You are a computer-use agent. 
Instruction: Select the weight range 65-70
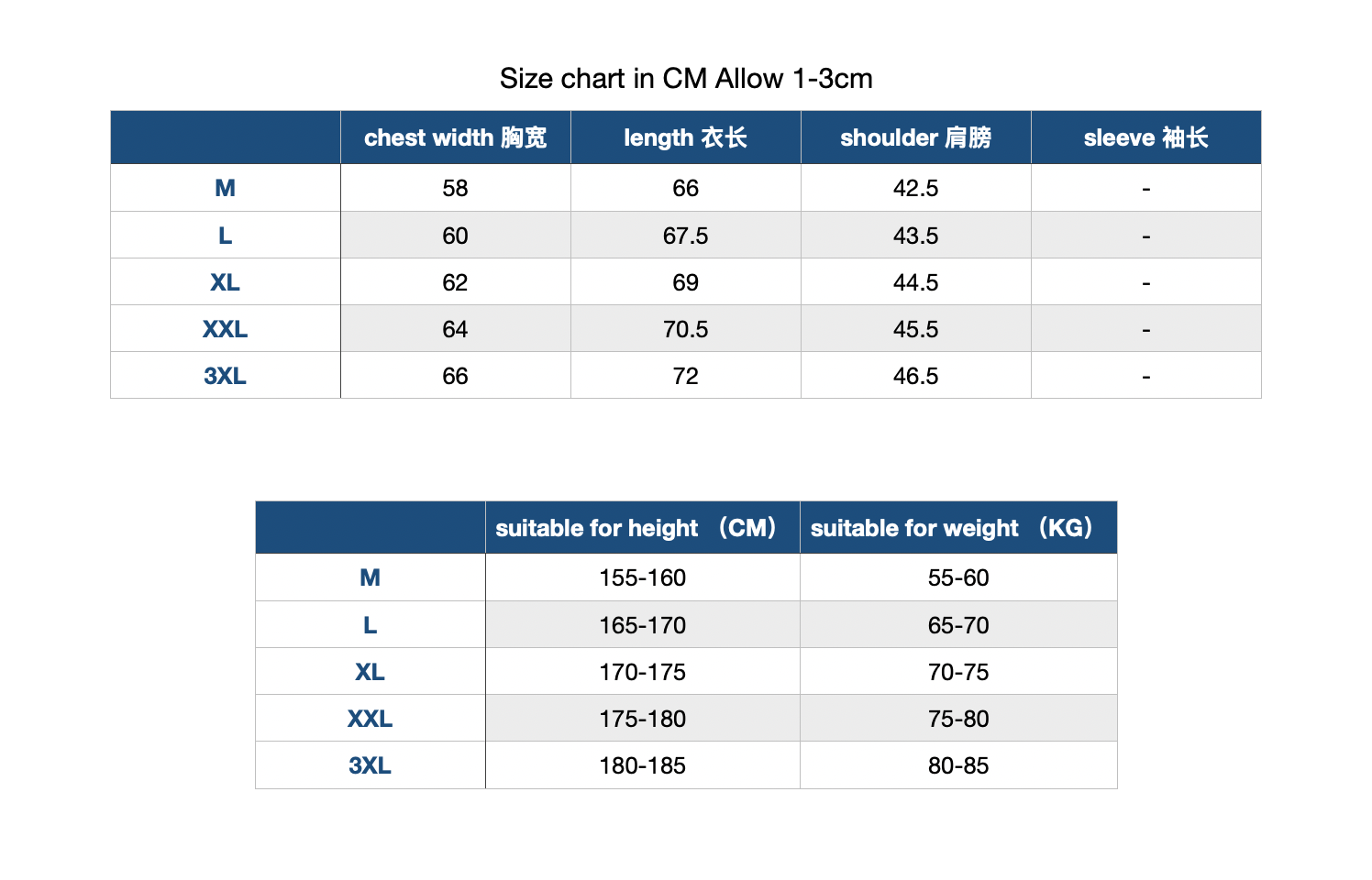(x=958, y=625)
